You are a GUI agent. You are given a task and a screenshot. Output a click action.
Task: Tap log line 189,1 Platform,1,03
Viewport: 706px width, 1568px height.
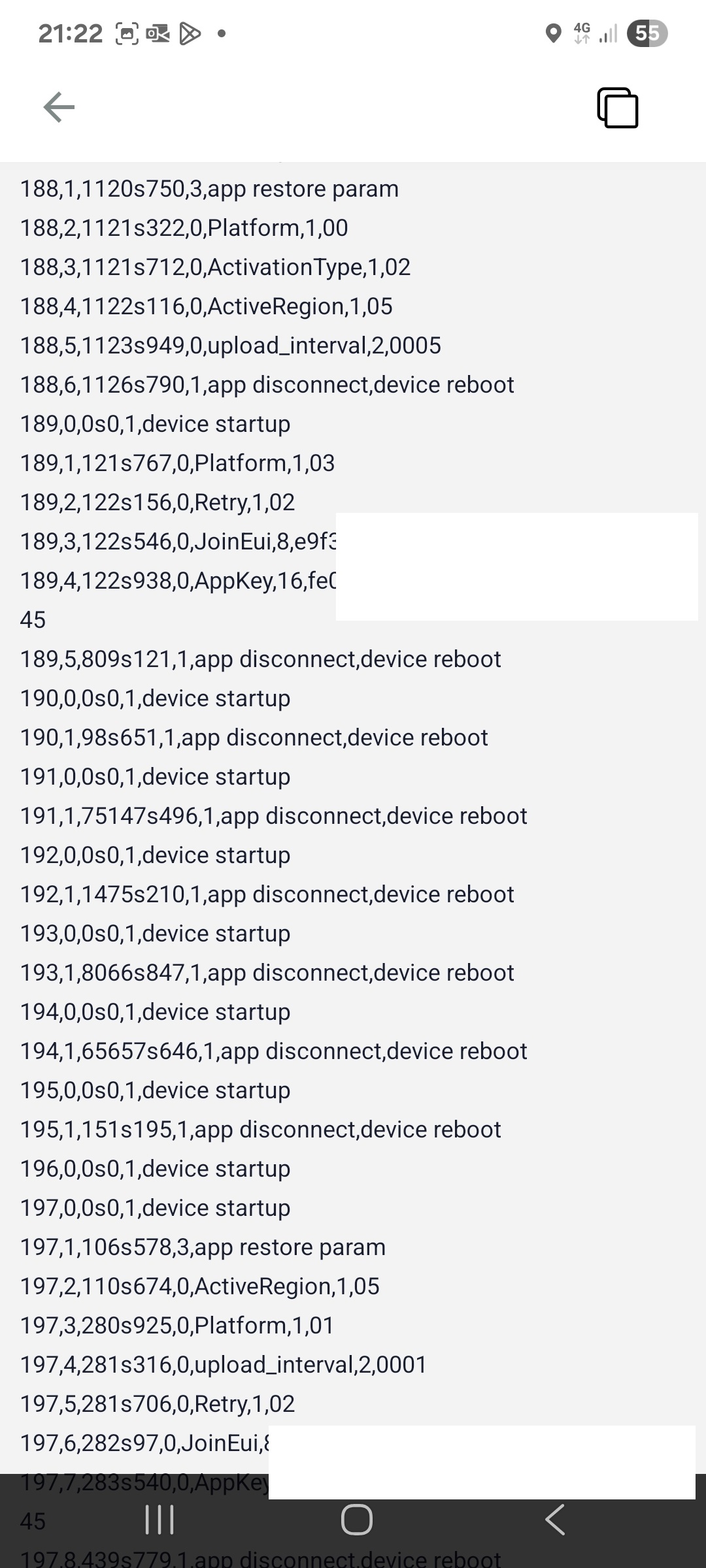[177, 463]
